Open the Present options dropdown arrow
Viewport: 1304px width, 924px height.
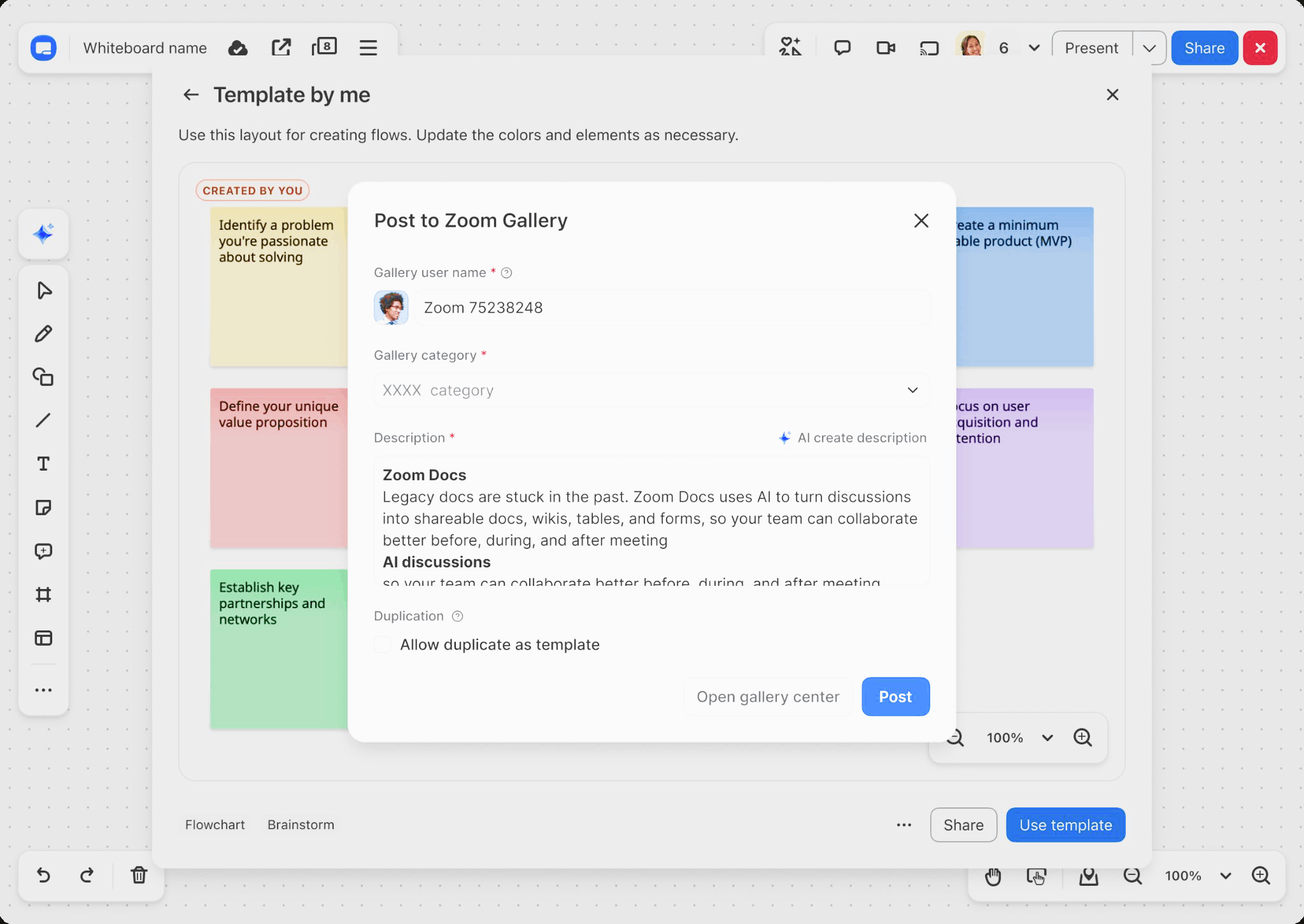click(x=1149, y=48)
